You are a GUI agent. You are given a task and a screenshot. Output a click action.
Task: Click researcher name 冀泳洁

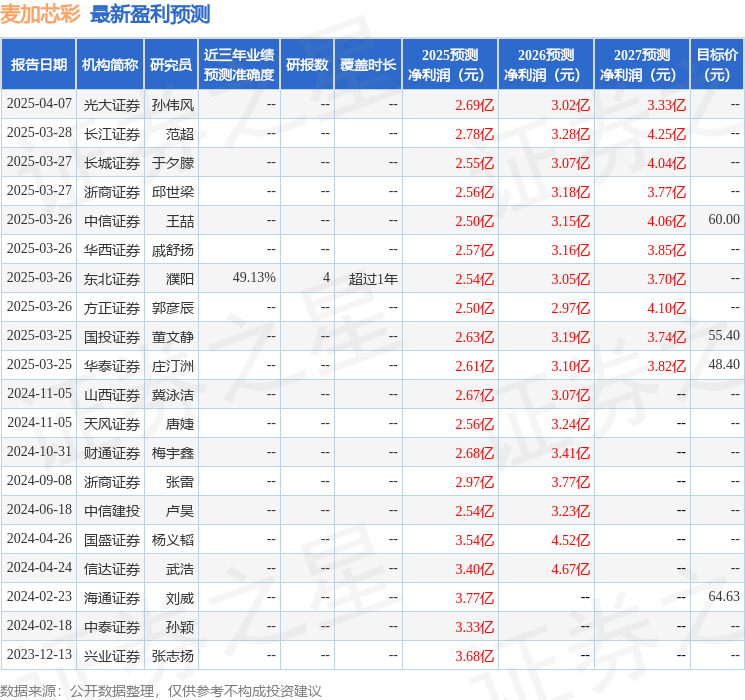(x=173, y=395)
